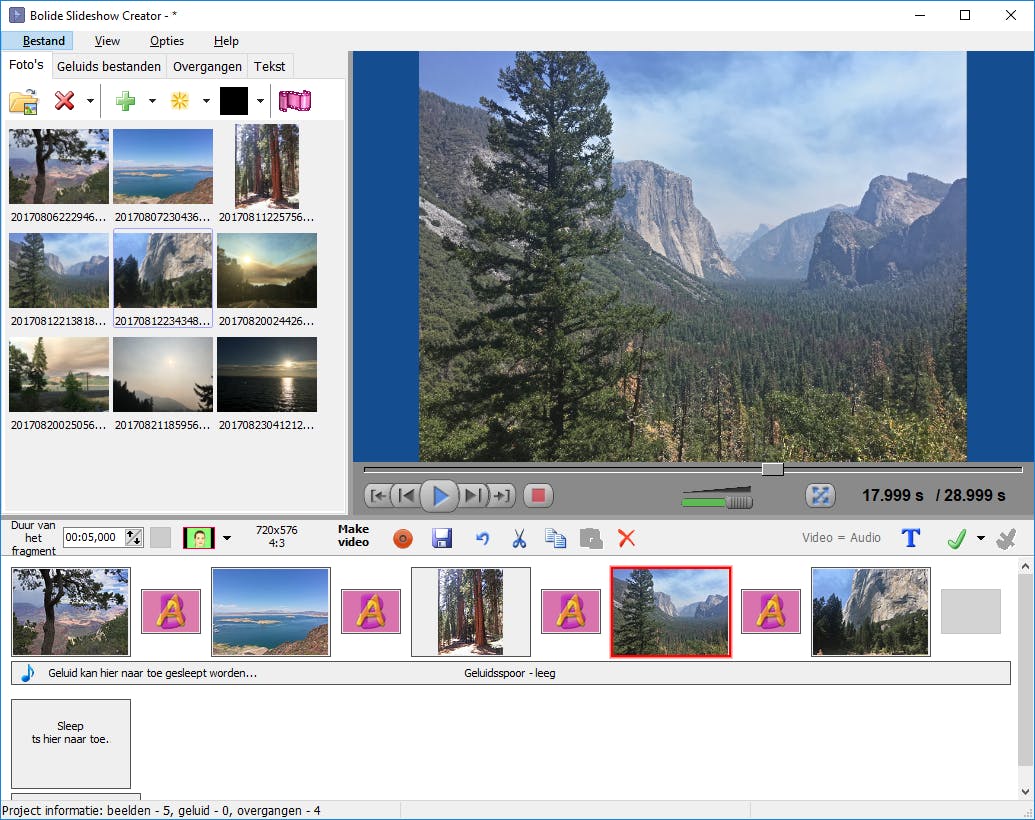Click the Video = Audio button
Screen dimensions: 1035x820
[841, 537]
